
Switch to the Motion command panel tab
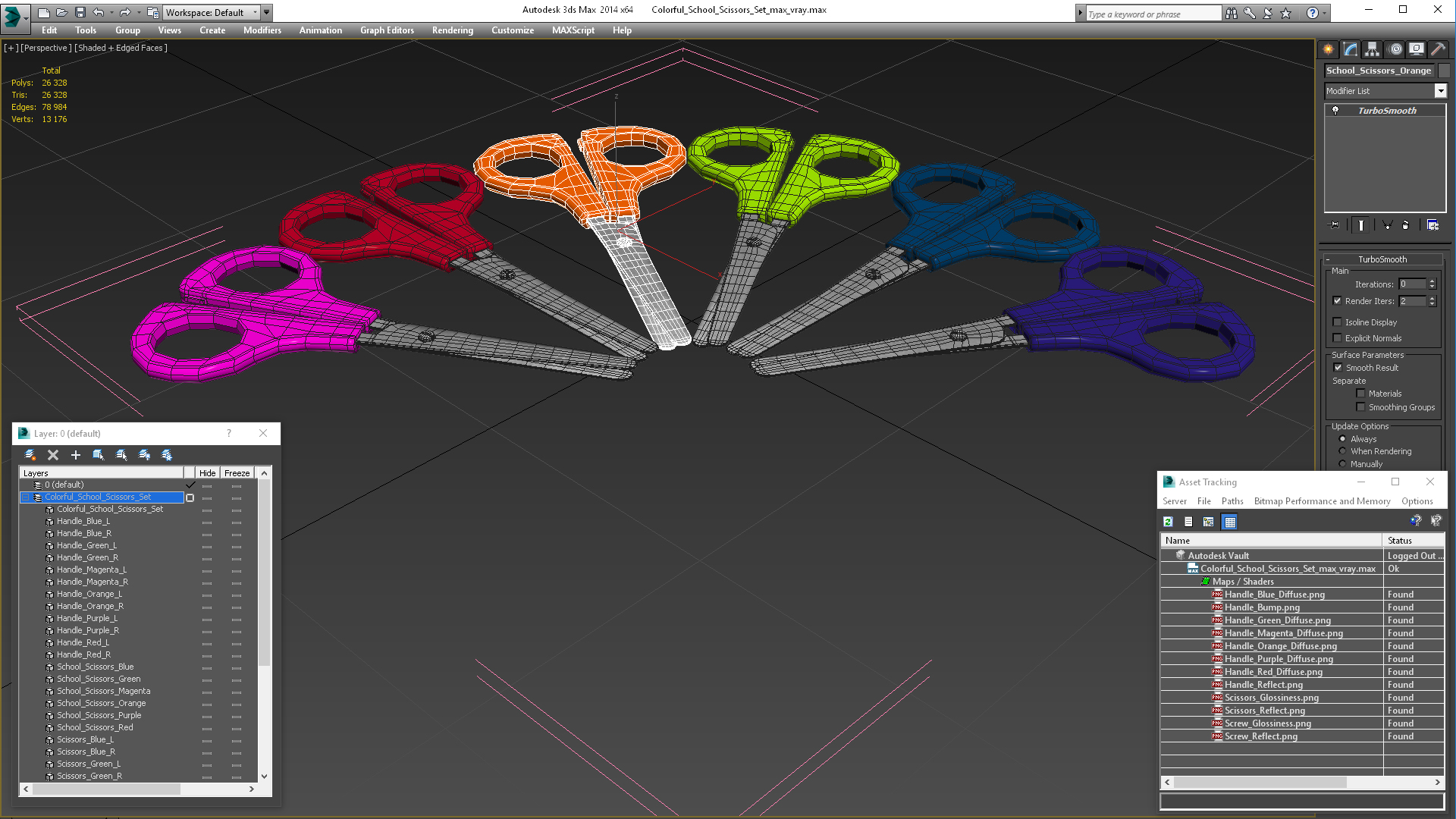[x=1395, y=49]
